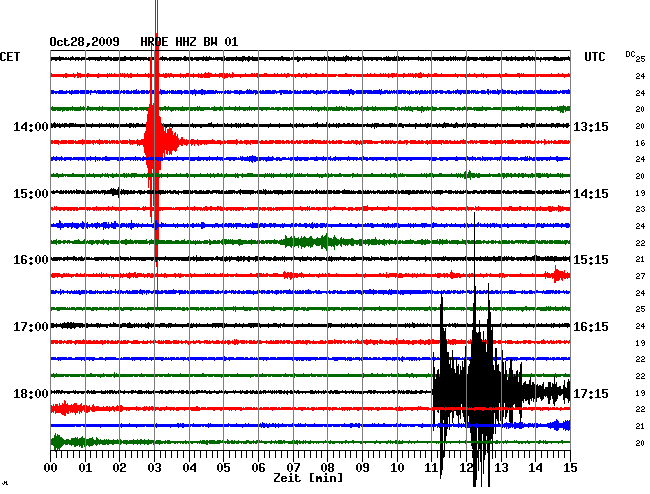Click the DC value 27 in the right column

640,276
